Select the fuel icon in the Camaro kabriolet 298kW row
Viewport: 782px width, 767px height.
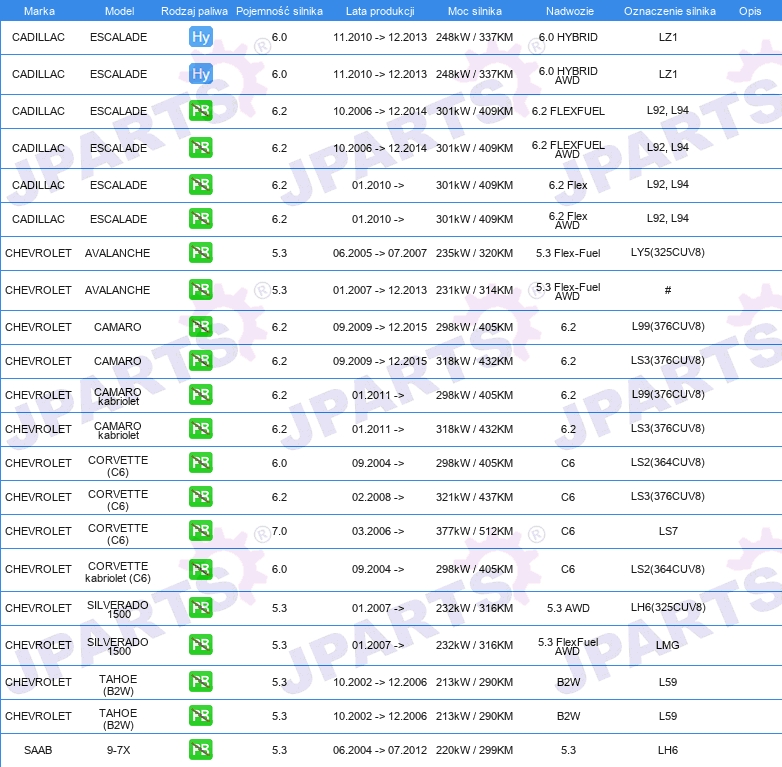point(200,394)
